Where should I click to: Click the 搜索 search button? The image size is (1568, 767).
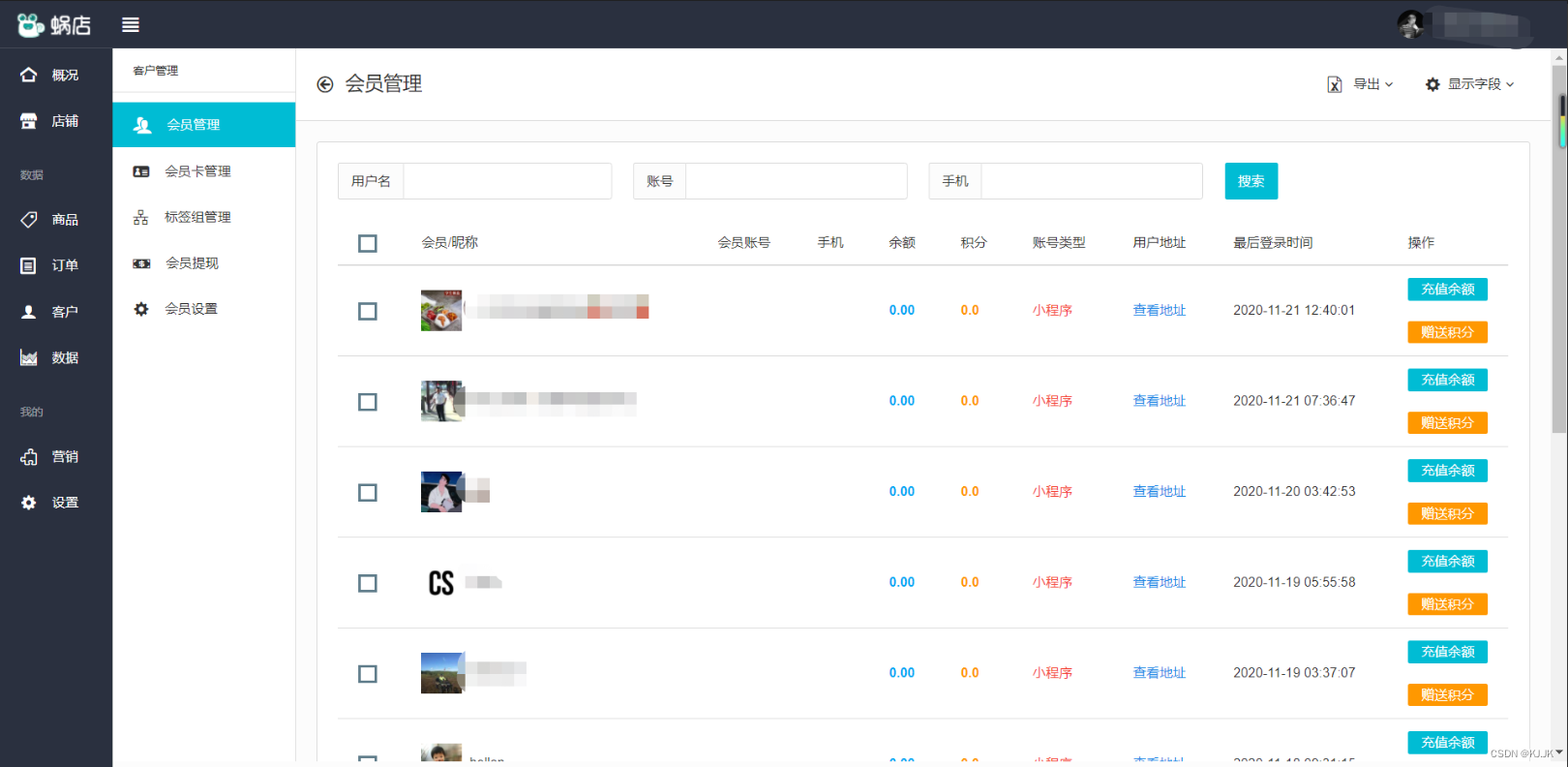pyautogui.click(x=1251, y=181)
